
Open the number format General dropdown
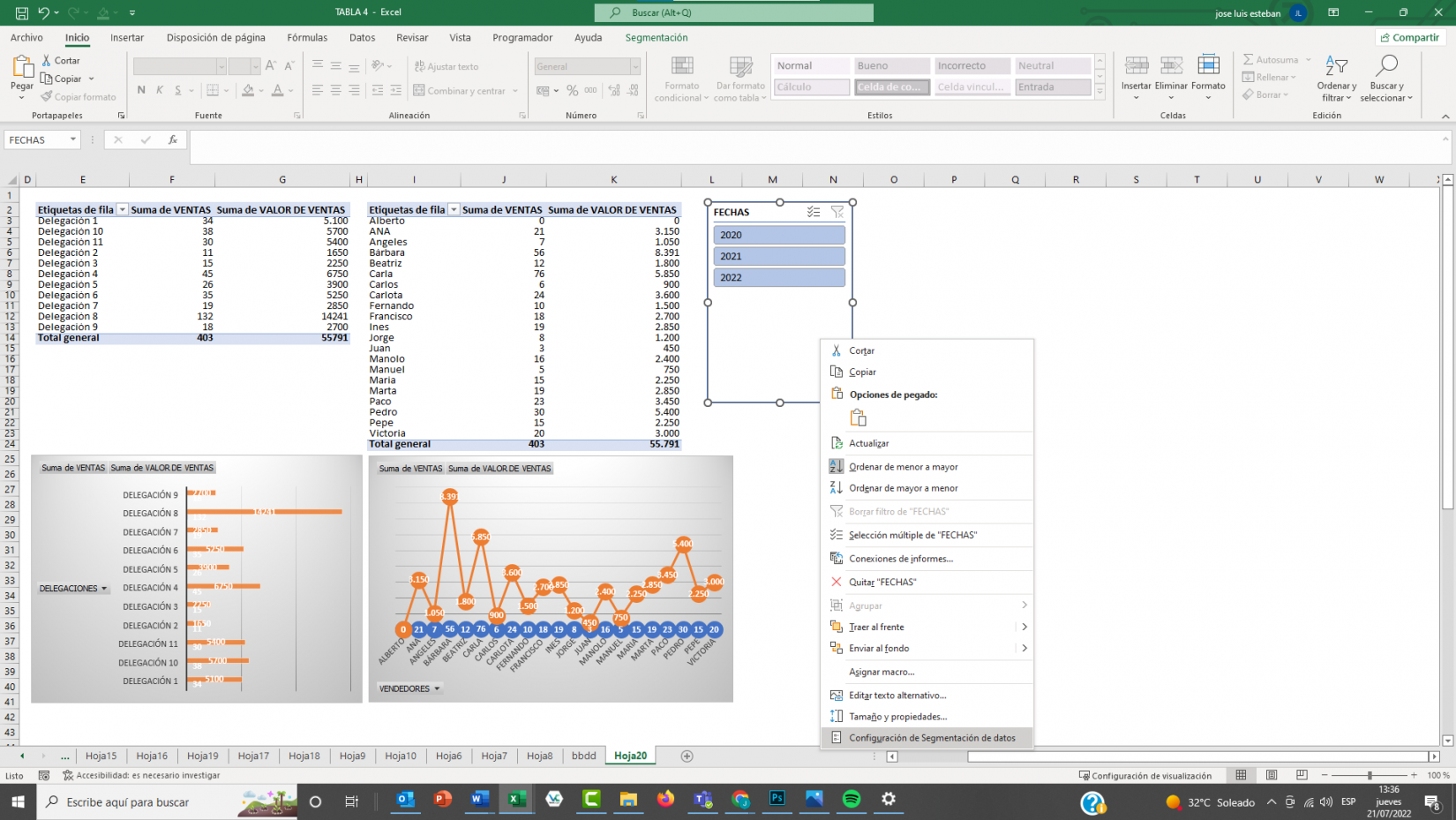click(x=634, y=66)
